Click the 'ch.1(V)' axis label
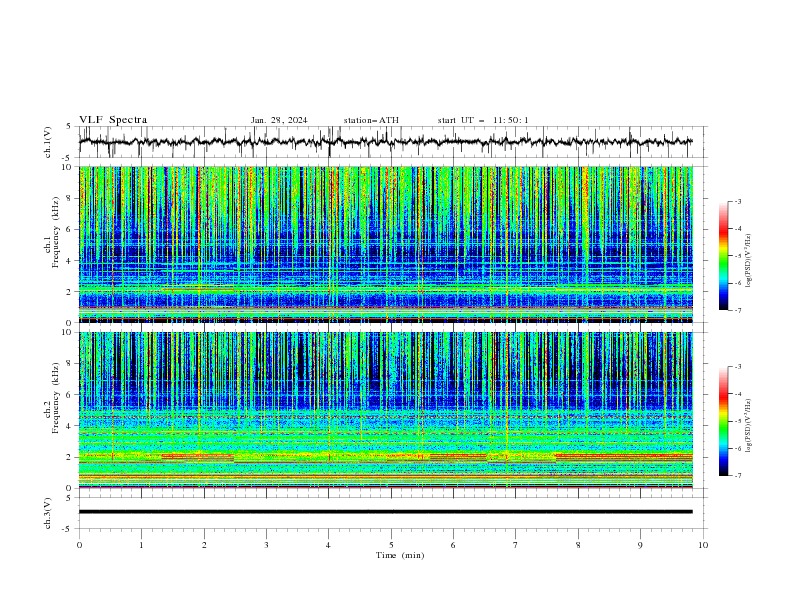The image size is (792, 612). coord(48,142)
